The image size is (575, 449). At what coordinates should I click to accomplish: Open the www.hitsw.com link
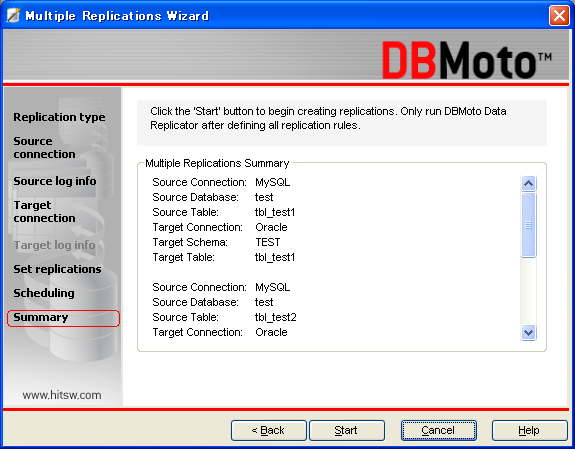click(62, 395)
